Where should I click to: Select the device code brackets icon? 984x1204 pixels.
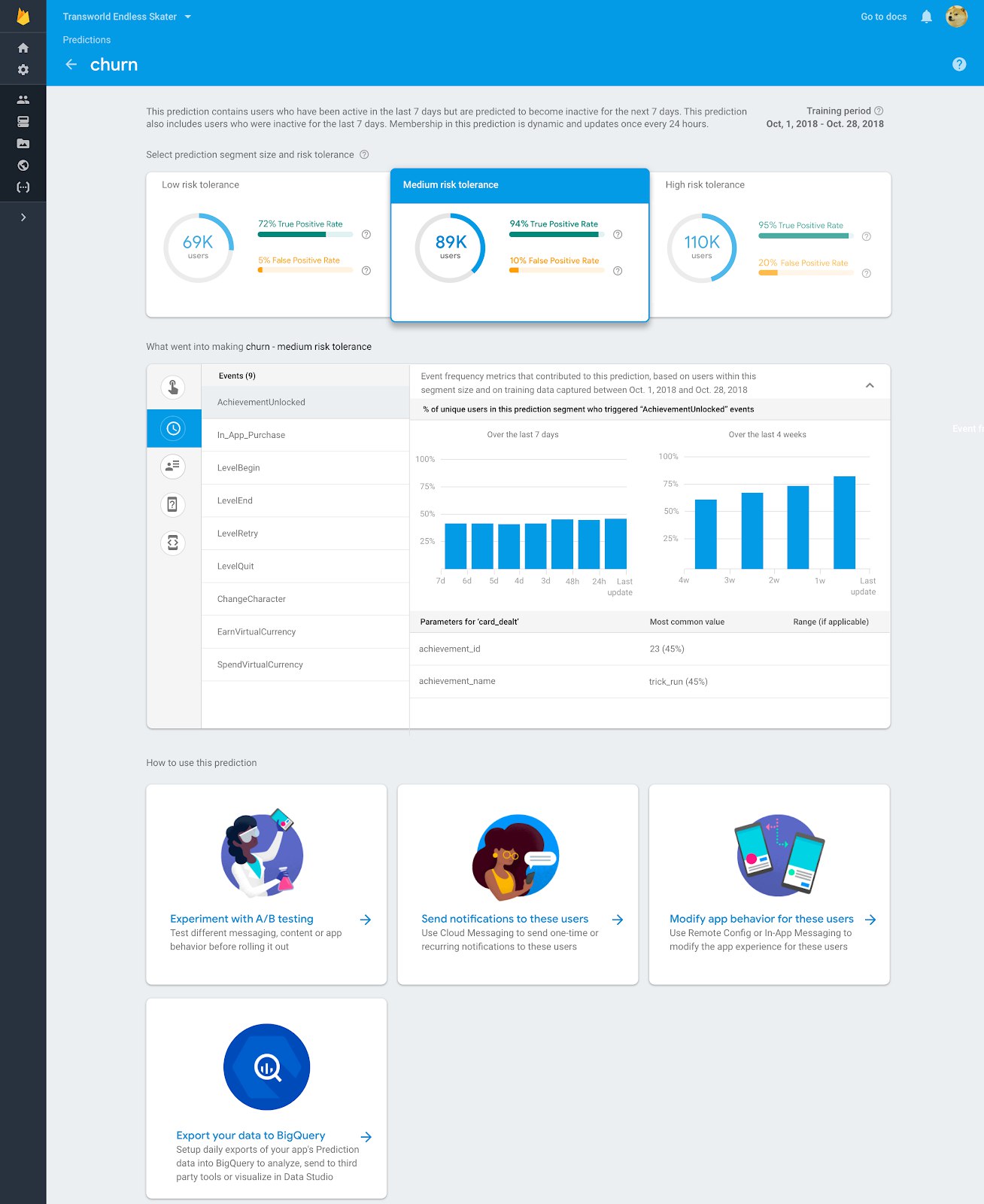173,543
